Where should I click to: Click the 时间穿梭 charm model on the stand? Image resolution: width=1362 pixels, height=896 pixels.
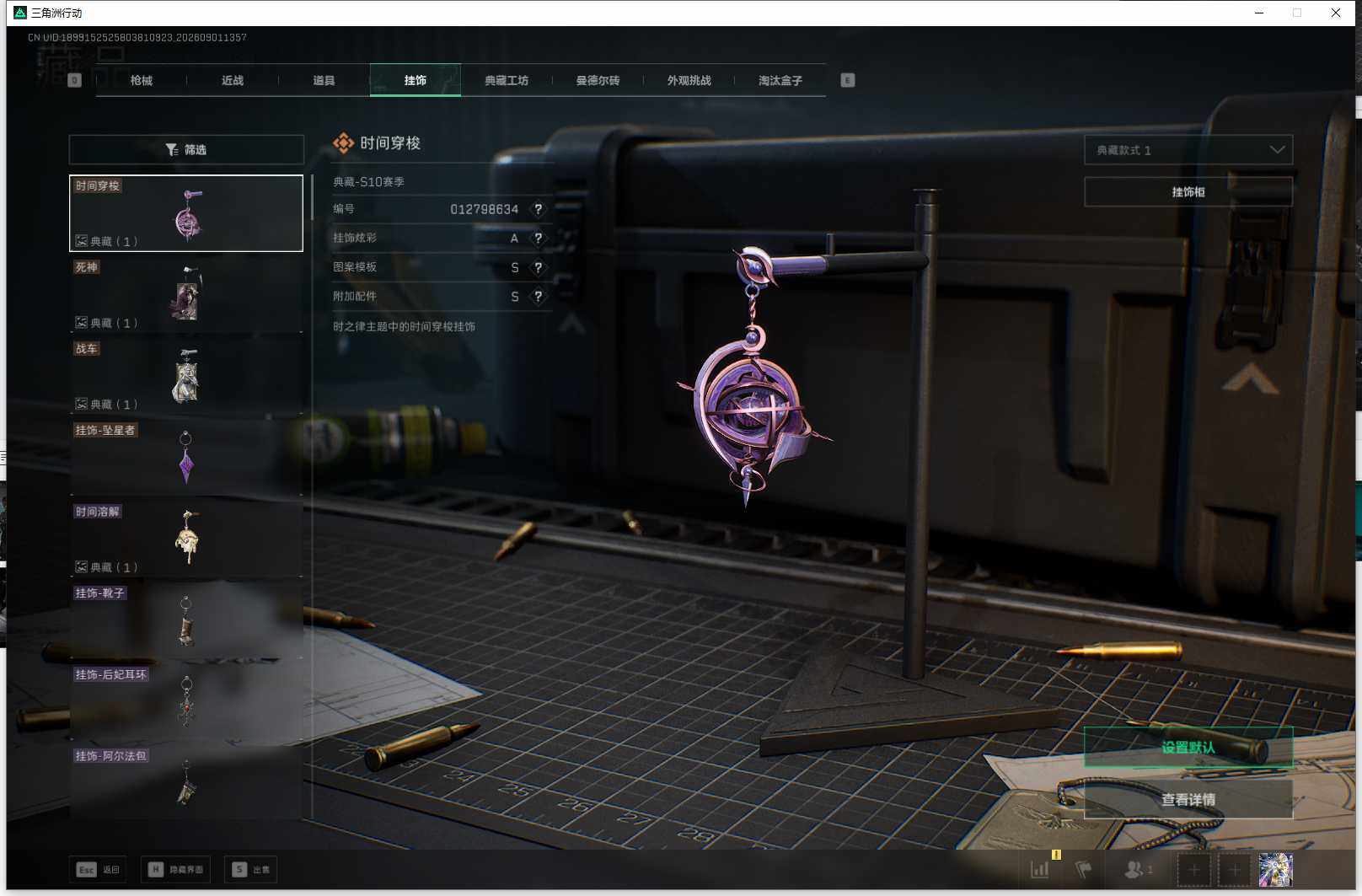(x=753, y=377)
